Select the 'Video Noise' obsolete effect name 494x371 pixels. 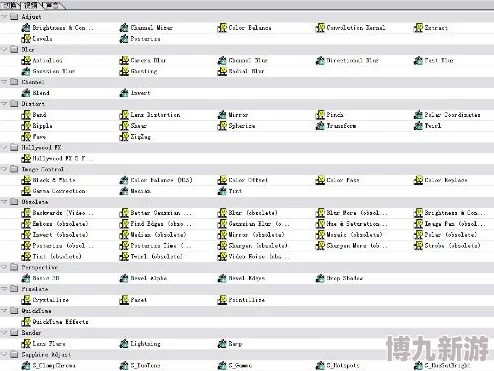(259, 257)
